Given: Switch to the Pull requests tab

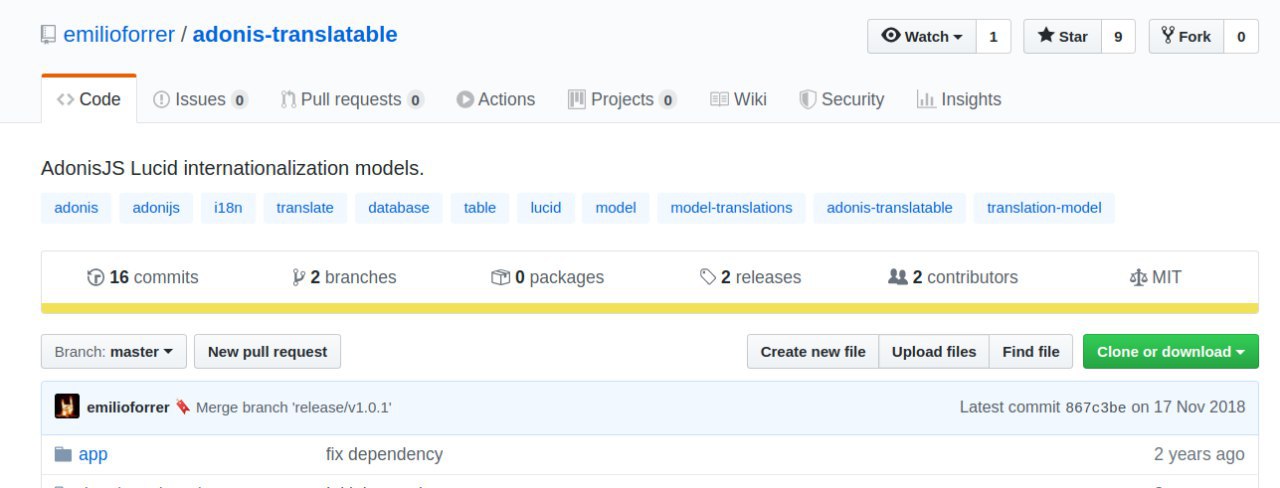Looking at the screenshot, I should coord(352,99).
